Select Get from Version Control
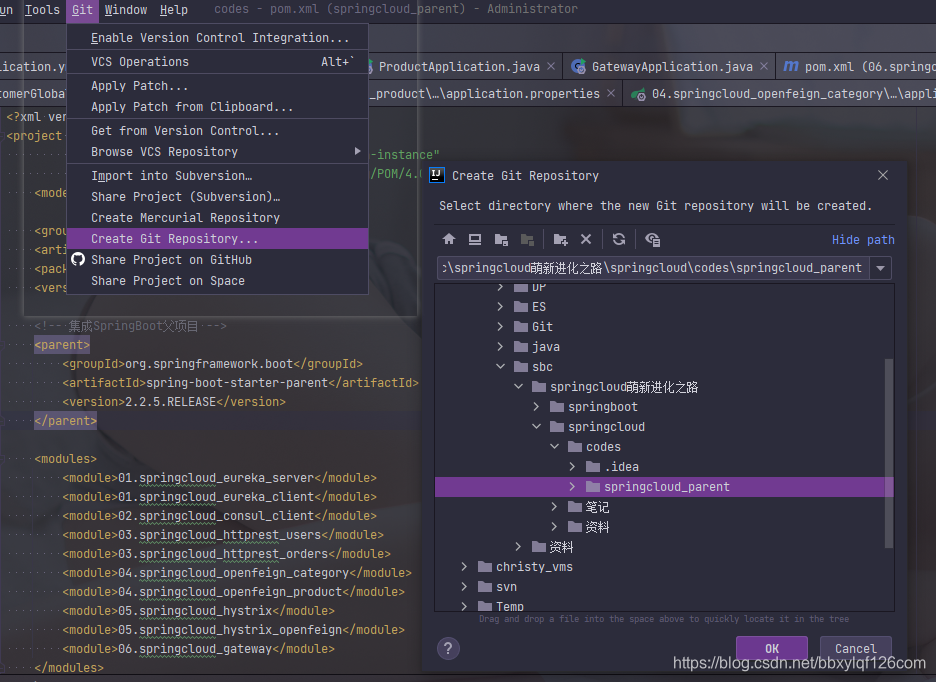936x682 pixels. click(217, 130)
